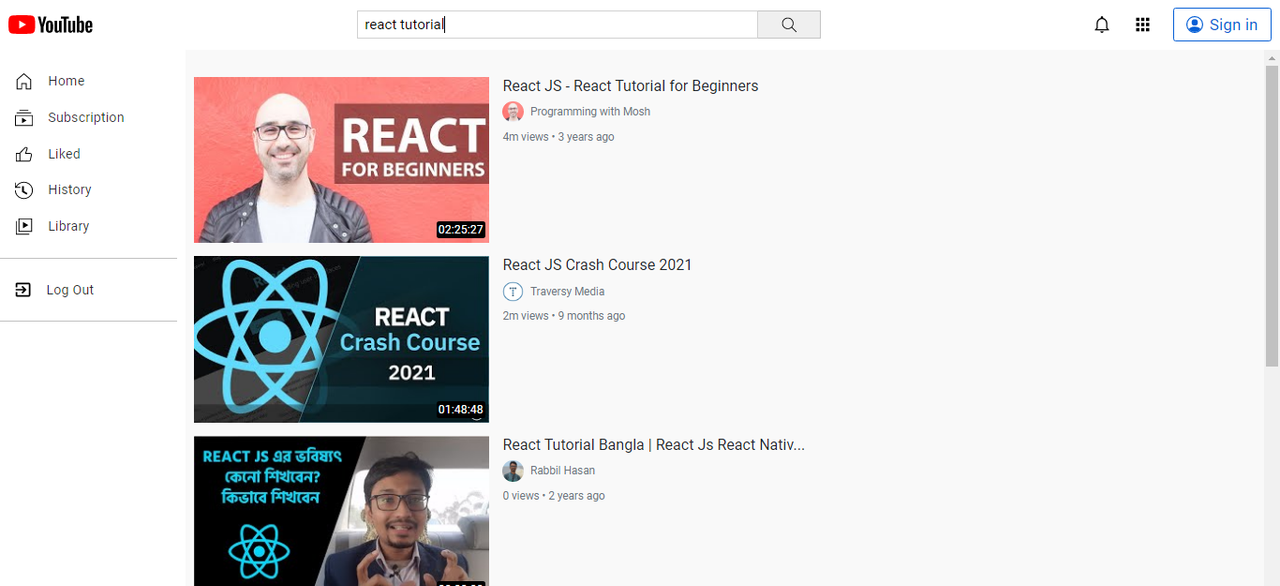
Task: Click the Sign in button
Action: coord(1222,25)
